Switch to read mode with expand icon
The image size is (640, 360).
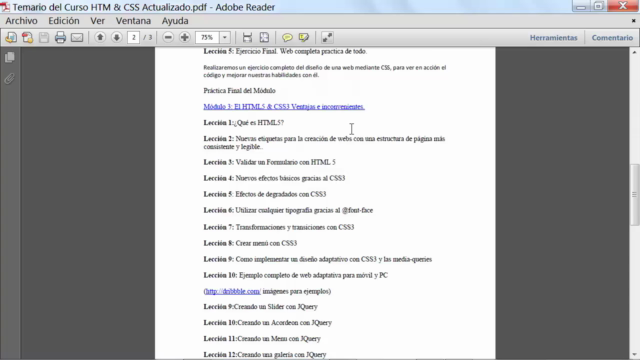pos(327,38)
